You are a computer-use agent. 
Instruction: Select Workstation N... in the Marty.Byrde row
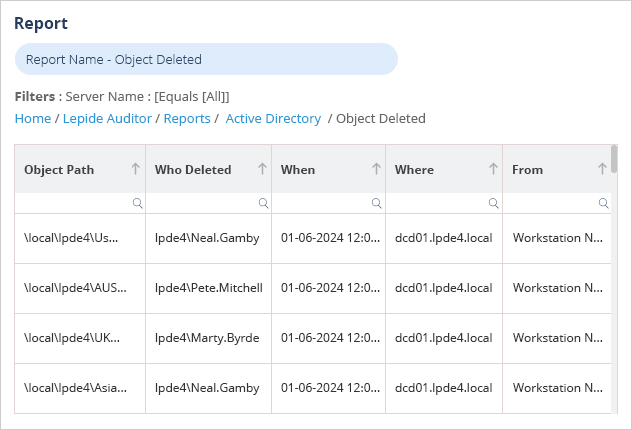click(x=557, y=338)
